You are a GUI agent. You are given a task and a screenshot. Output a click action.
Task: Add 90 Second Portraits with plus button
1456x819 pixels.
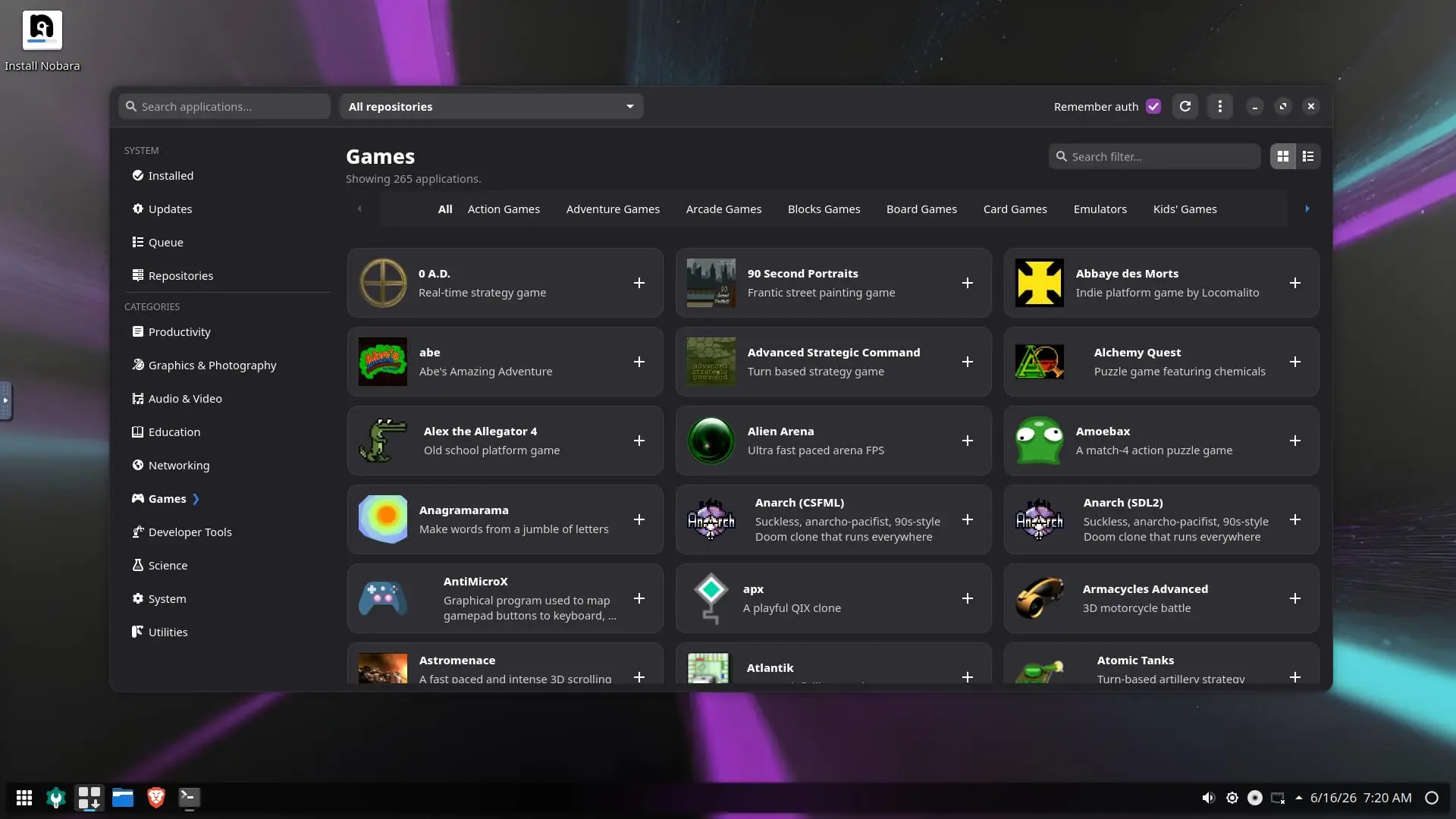968,283
